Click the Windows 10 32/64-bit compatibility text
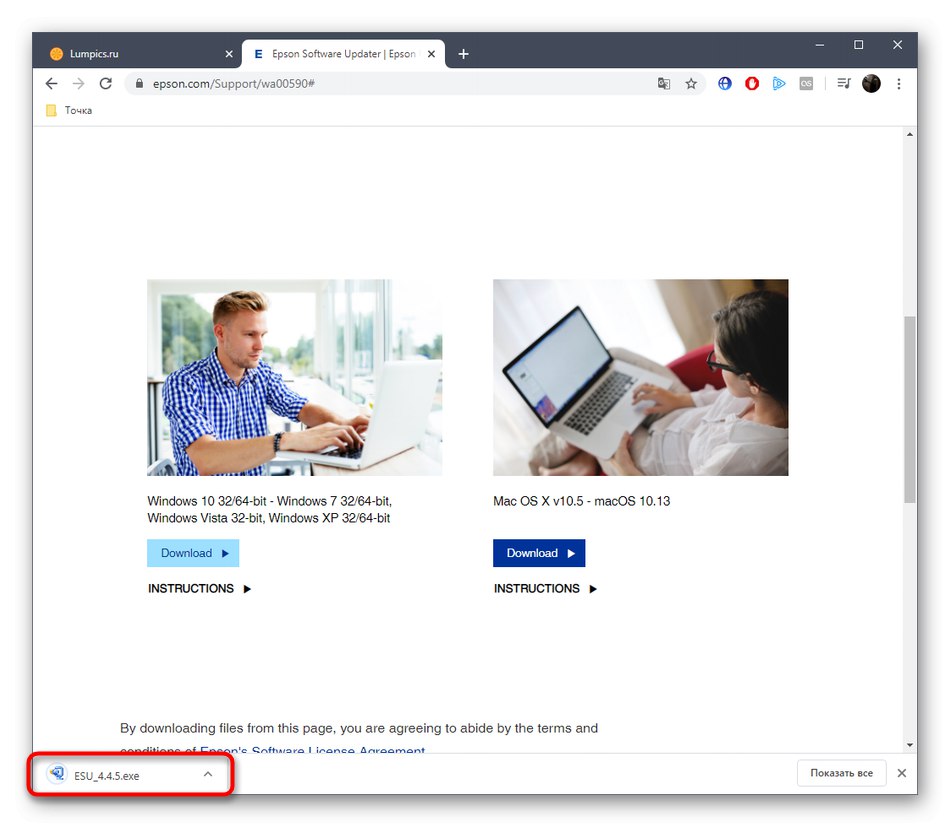The image size is (950, 827). point(270,510)
